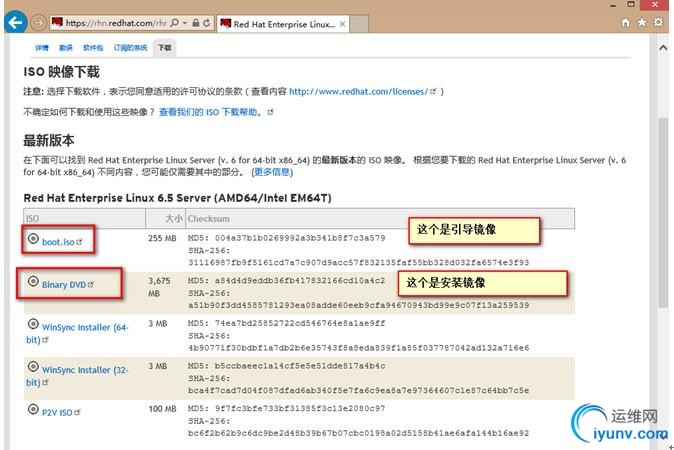Click the URL address field
The width and height of the screenshot is (674, 450).
coord(115,23)
